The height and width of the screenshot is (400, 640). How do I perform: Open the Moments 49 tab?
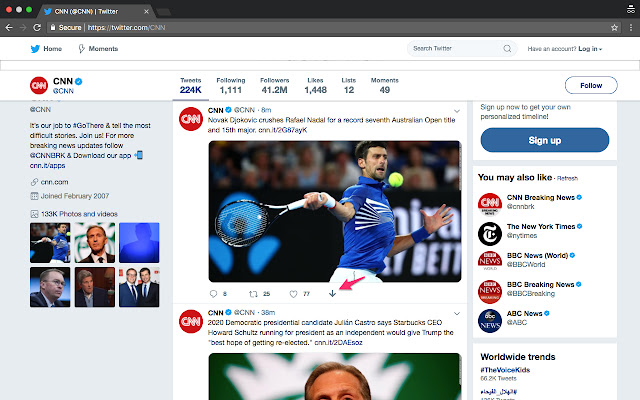point(384,86)
